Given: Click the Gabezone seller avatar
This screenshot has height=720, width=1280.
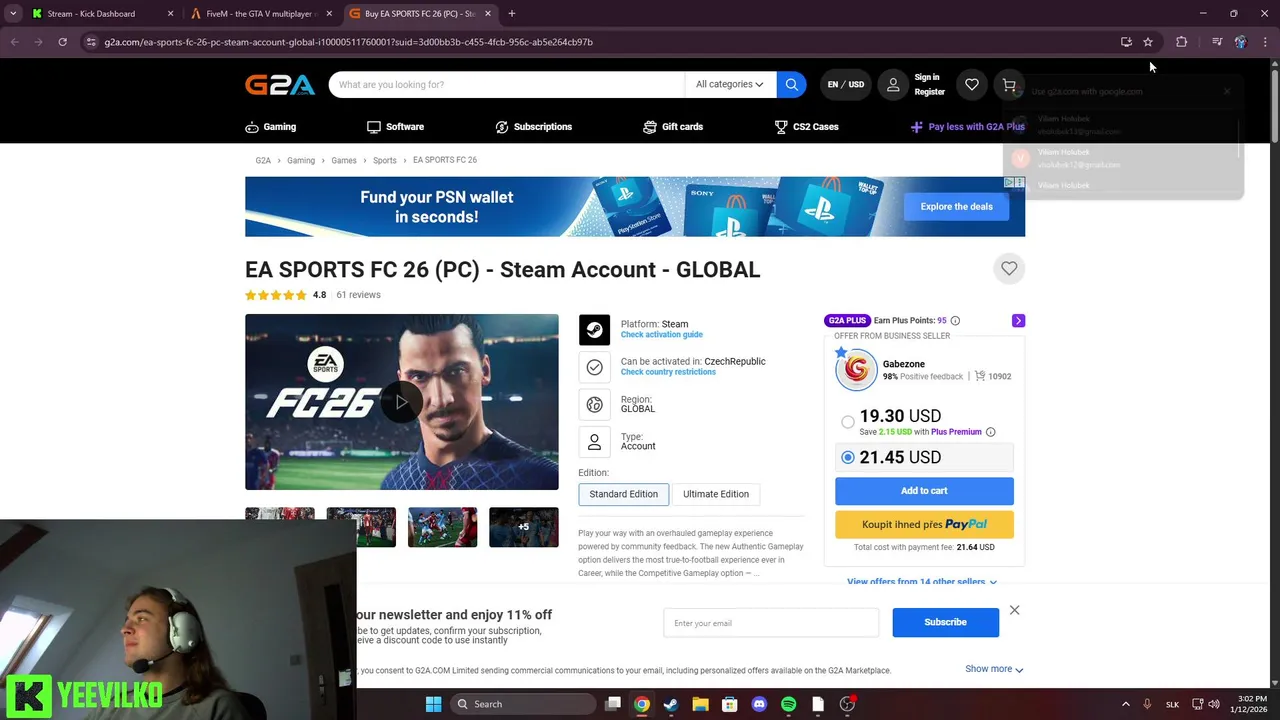Looking at the screenshot, I should click(856, 370).
